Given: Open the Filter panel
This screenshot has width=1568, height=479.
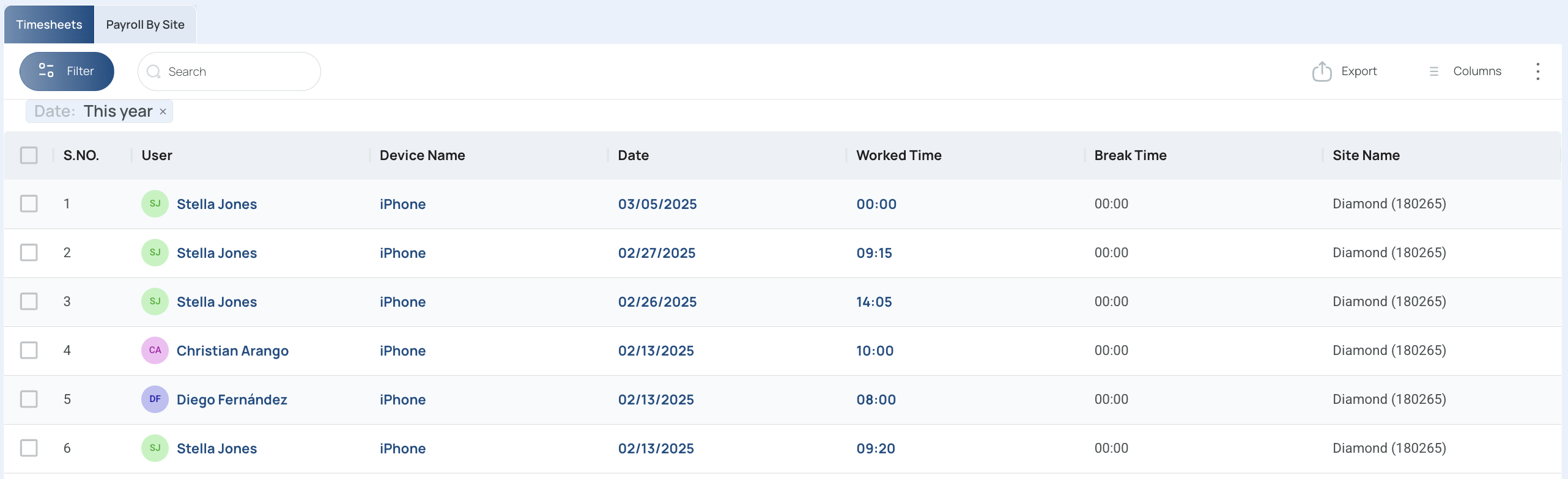Looking at the screenshot, I should [67, 71].
